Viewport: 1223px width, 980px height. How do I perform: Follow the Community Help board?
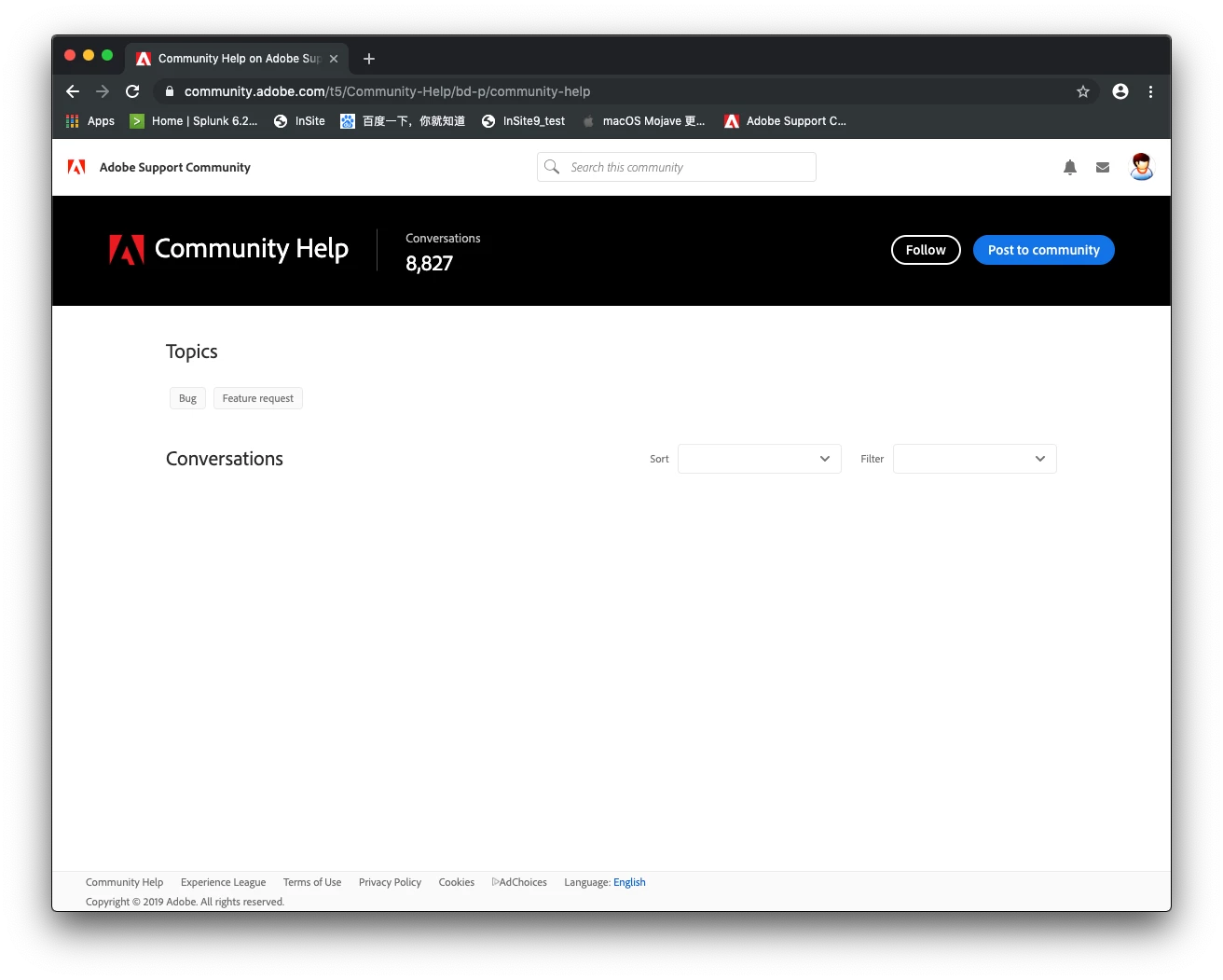(x=926, y=250)
